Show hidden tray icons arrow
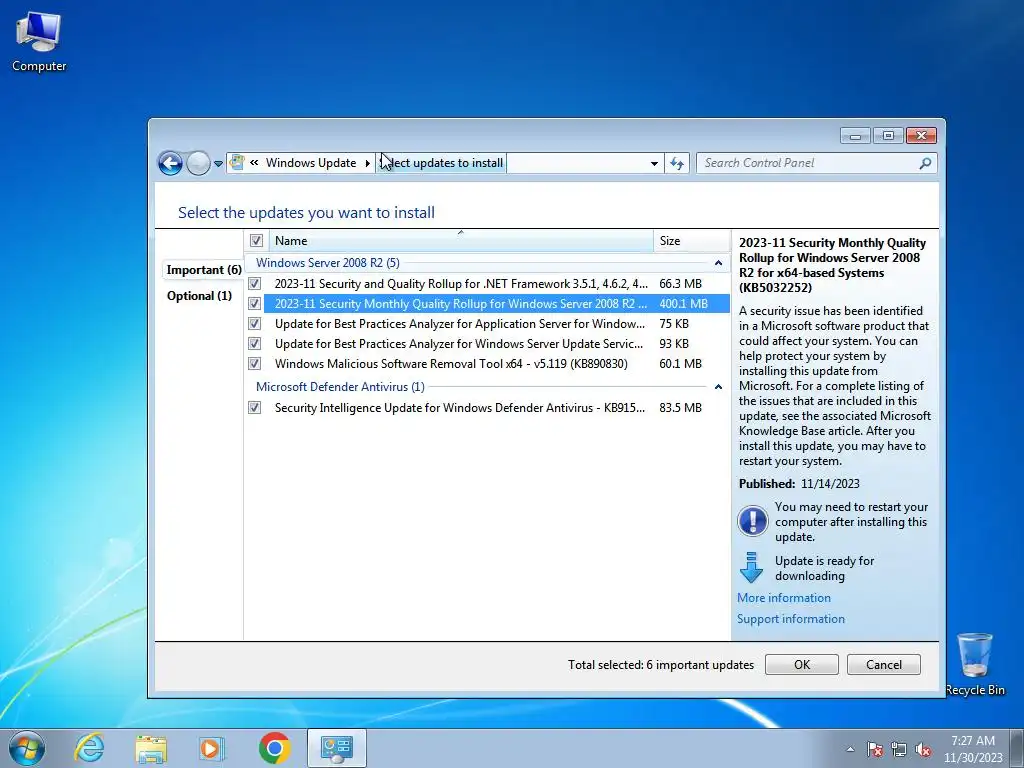Image resolution: width=1024 pixels, height=768 pixels. (850, 749)
